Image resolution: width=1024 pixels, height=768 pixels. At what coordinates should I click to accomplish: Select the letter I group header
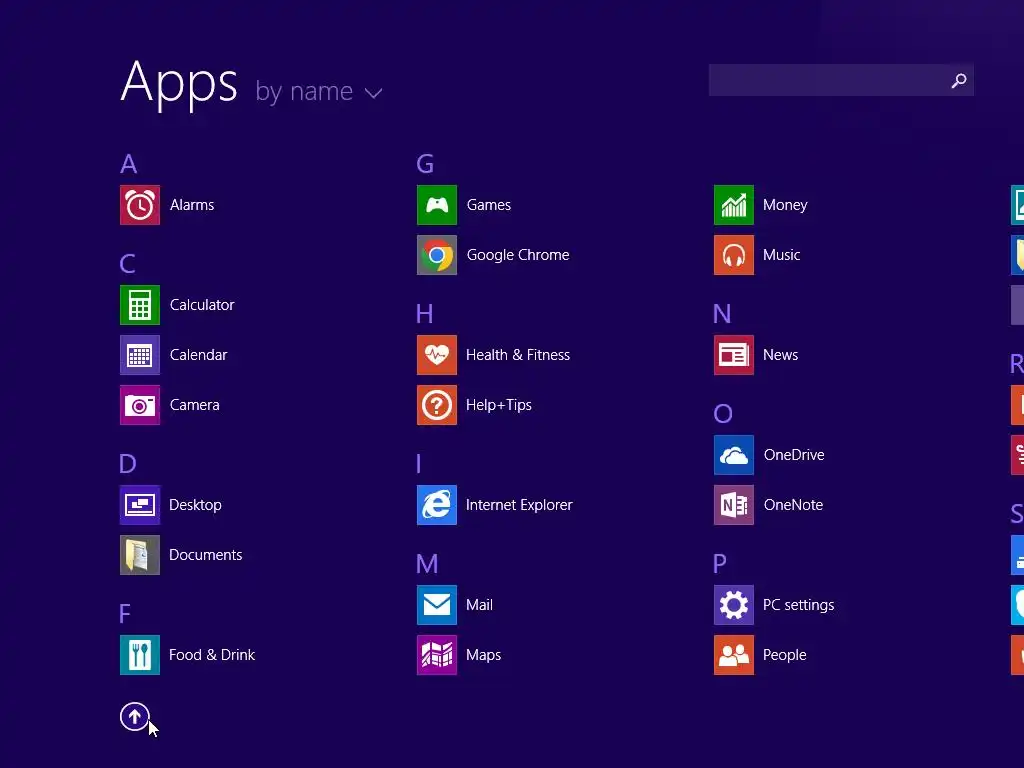tap(419, 464)
